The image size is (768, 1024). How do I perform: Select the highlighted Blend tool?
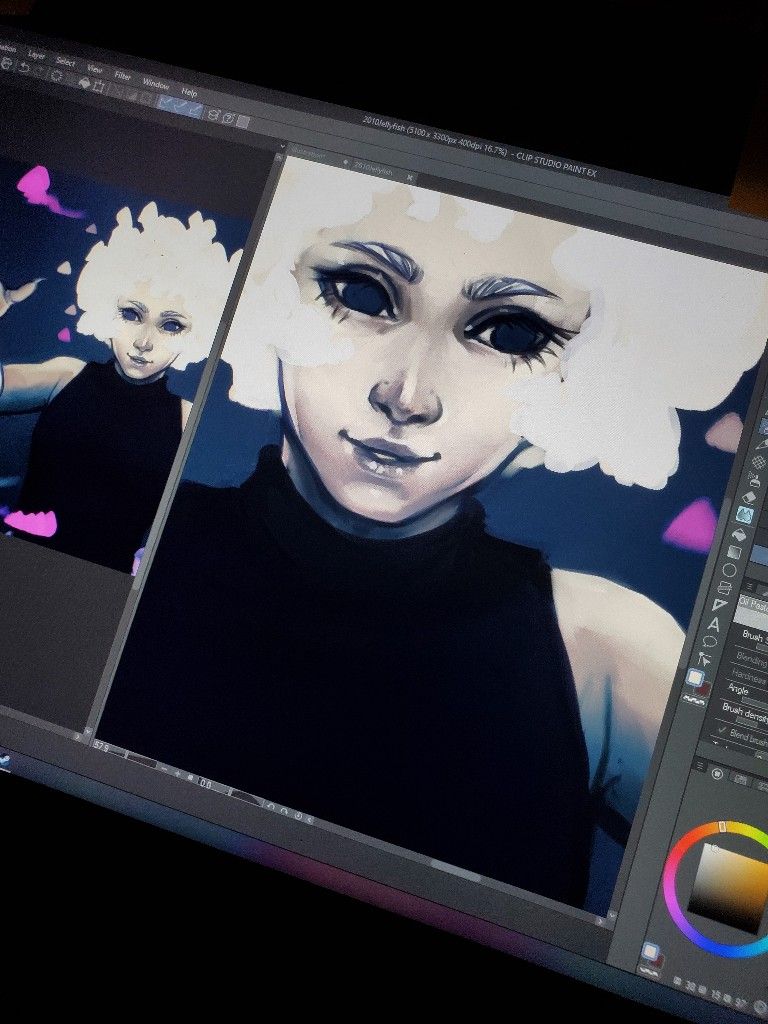(x=744, y=515)
